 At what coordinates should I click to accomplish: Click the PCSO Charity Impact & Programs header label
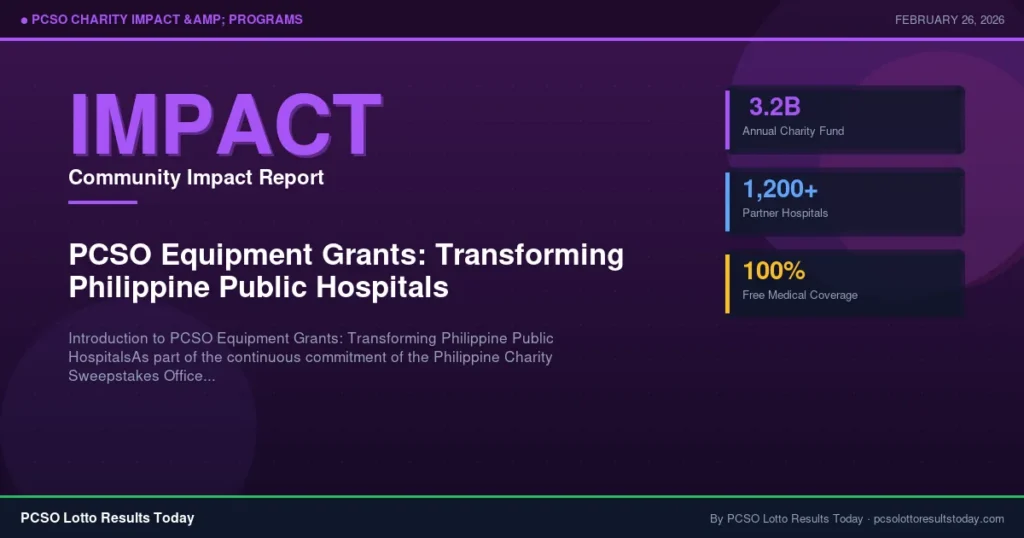click(167, 20)
